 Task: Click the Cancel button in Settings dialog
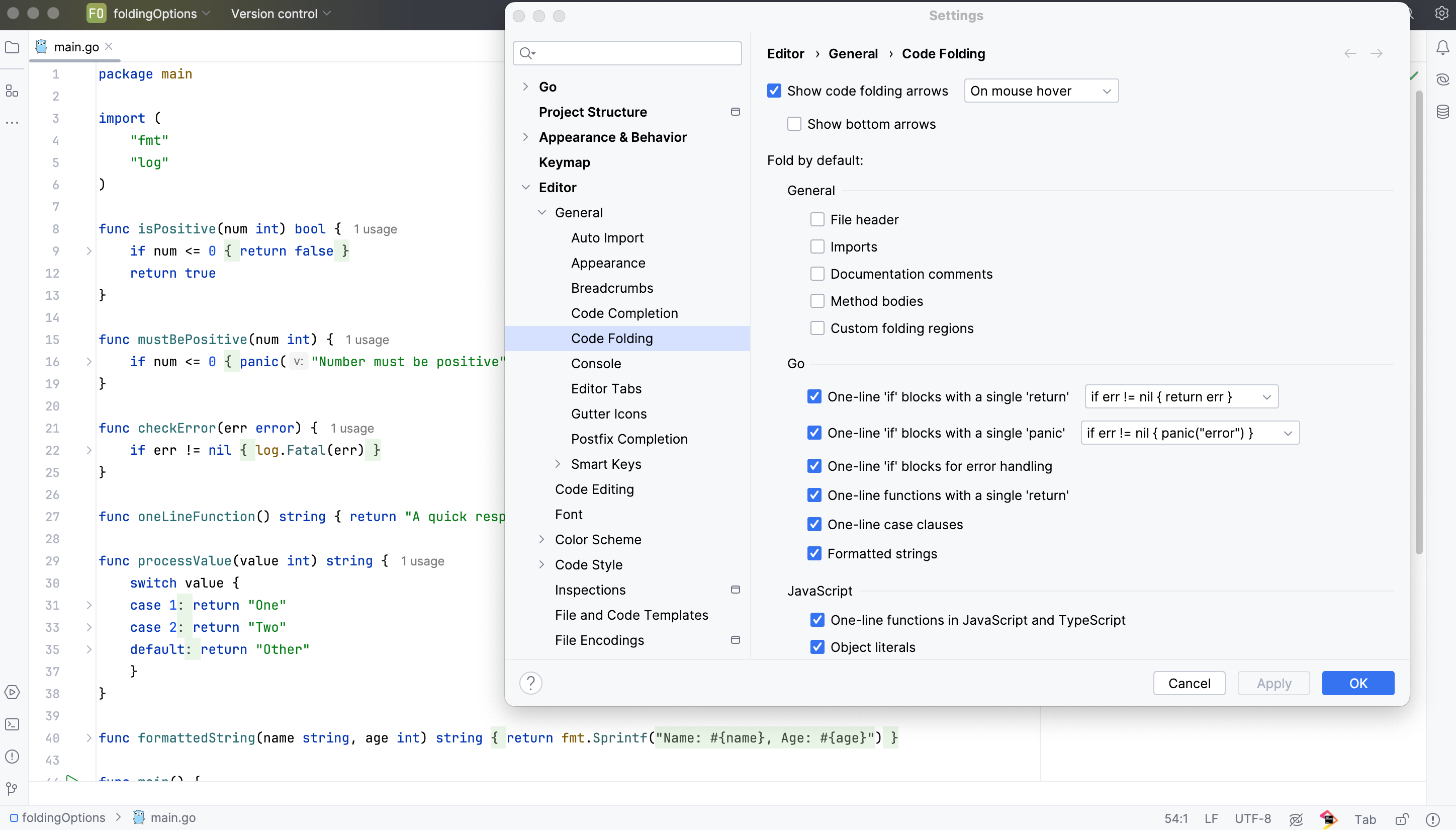click(1190, 683)
